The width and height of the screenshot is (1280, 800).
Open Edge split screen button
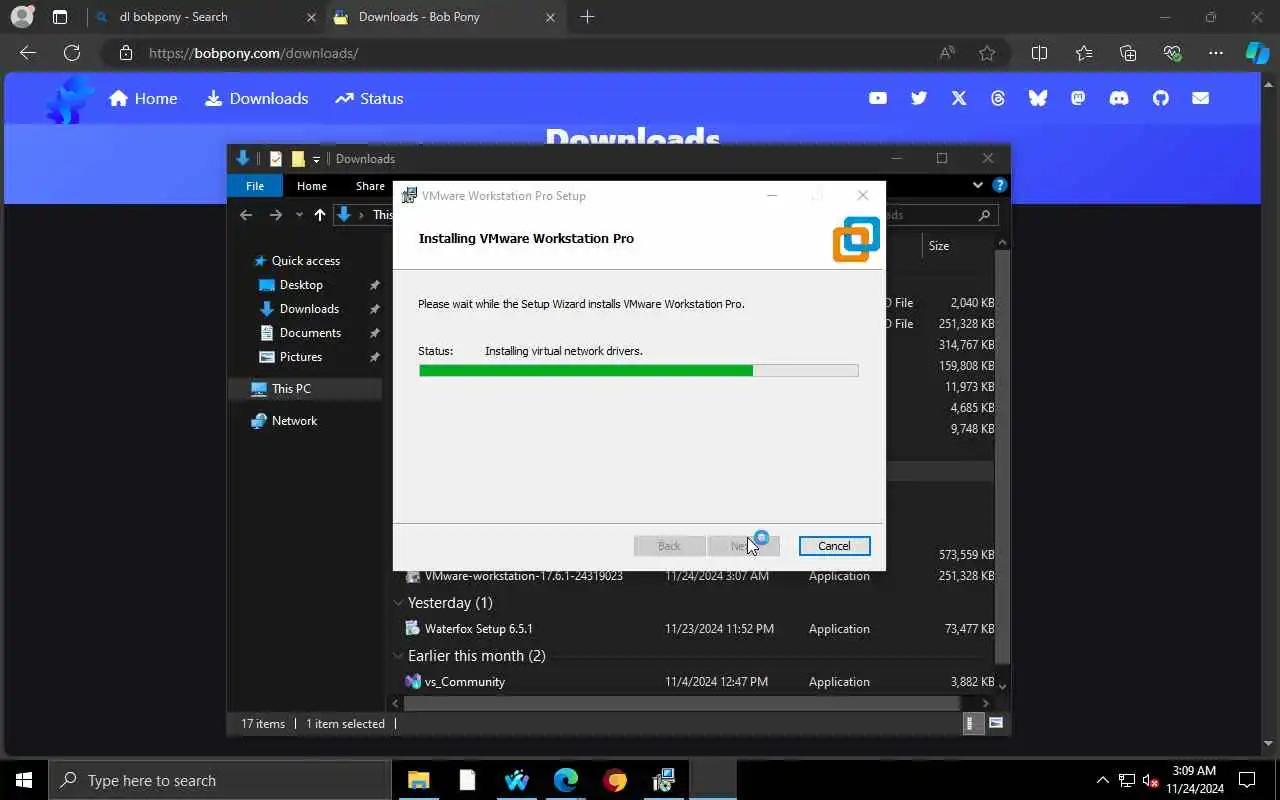[1039, 53]
